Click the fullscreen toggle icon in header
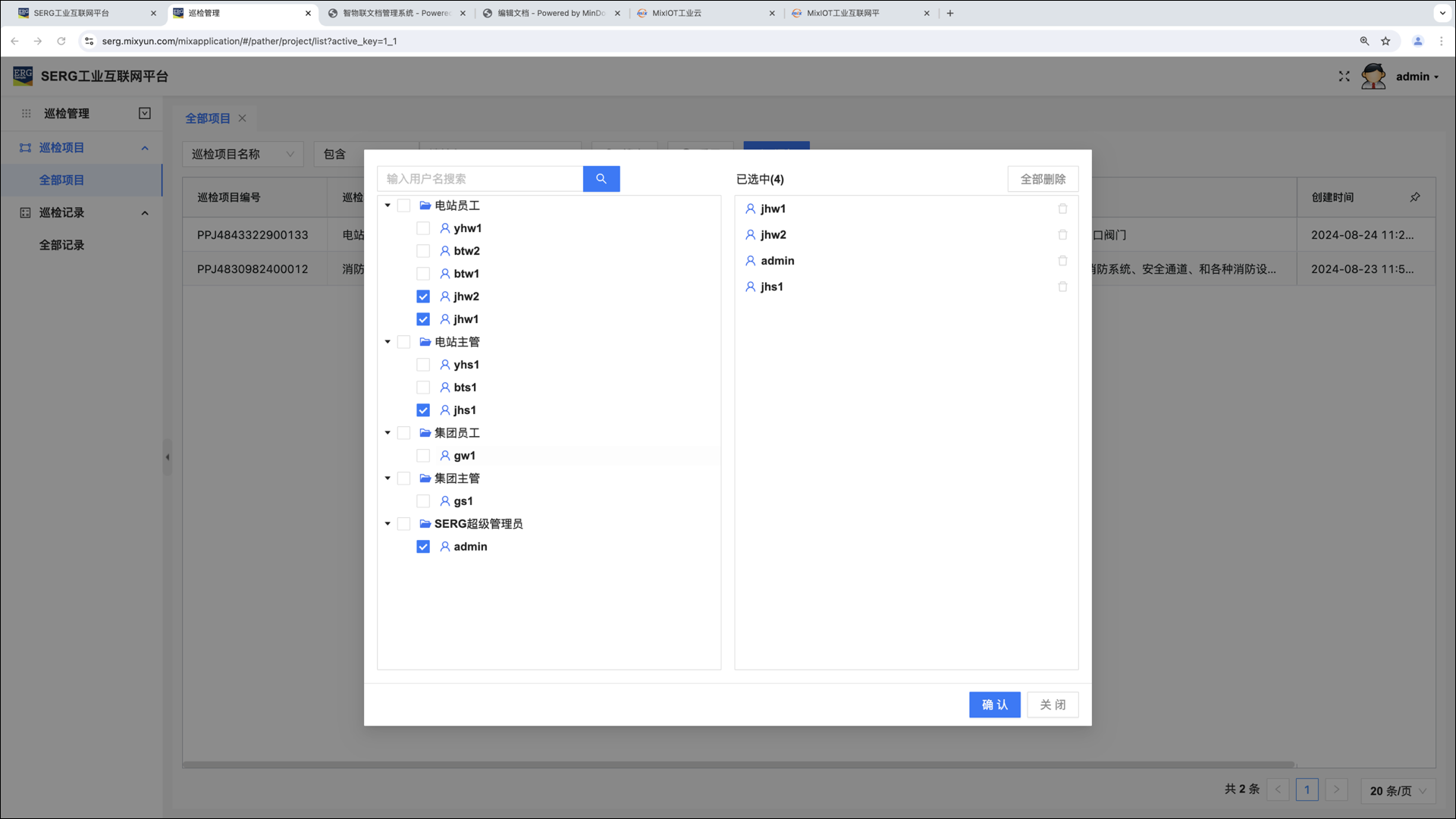This screenshot has width=1456, height=819. click(1344, 77)
